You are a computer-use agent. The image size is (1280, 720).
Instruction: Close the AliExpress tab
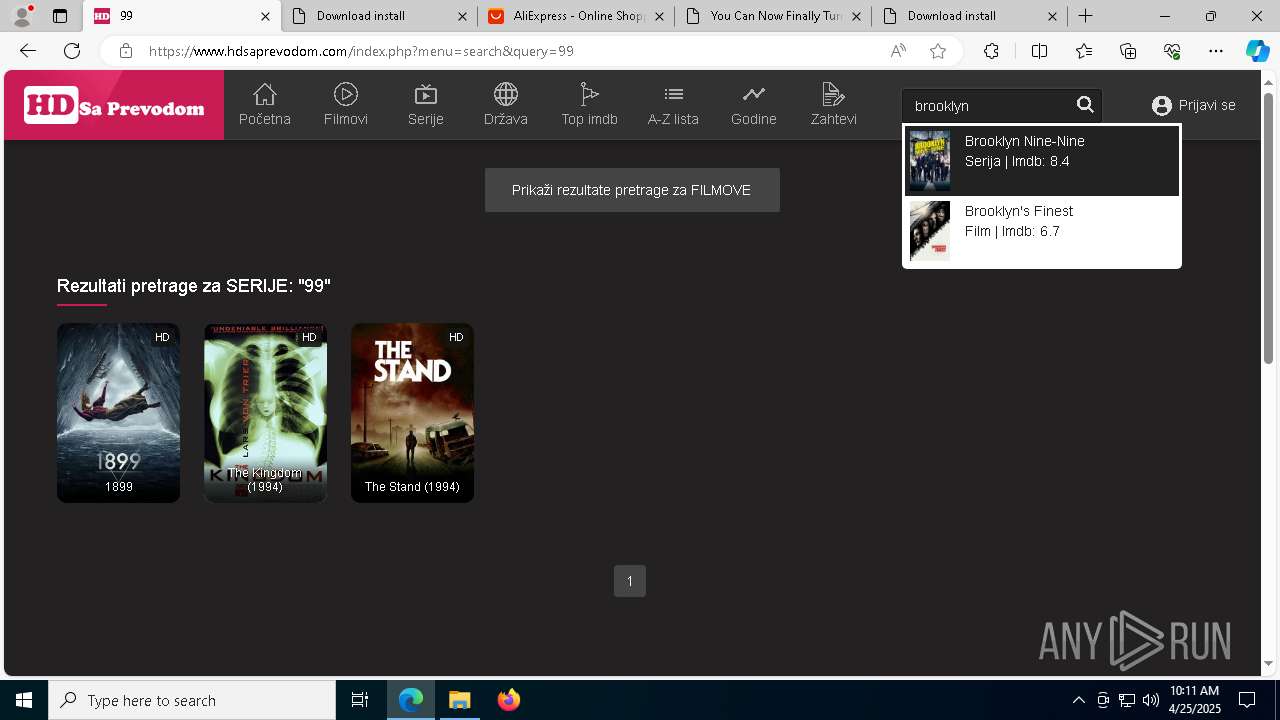659,16
